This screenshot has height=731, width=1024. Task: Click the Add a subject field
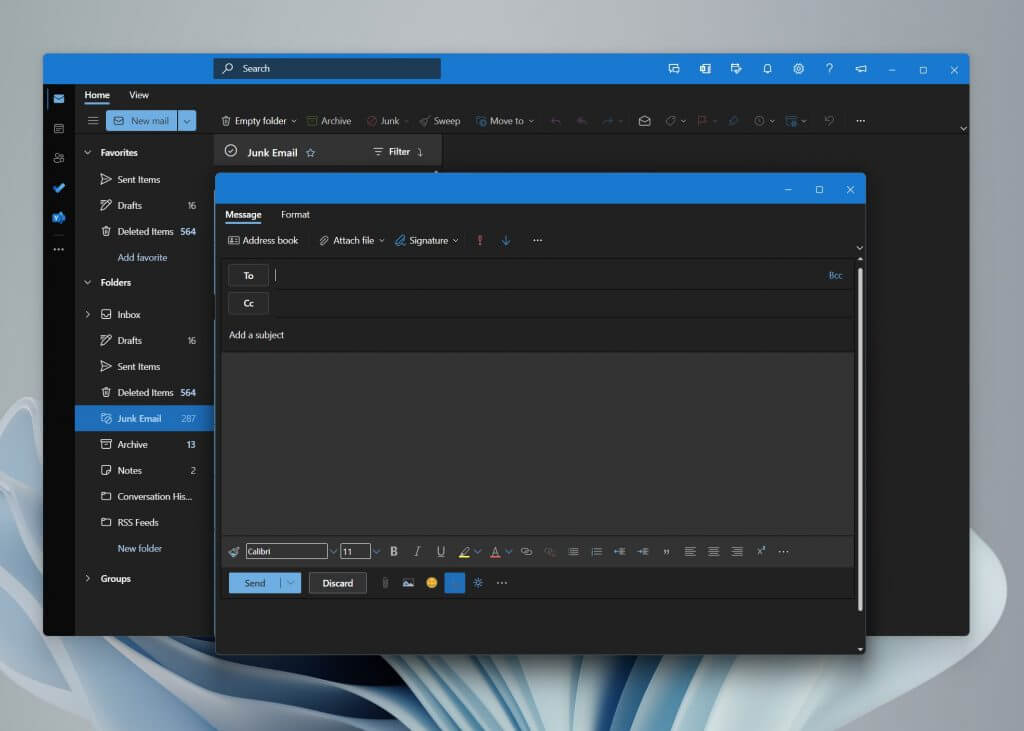[538, 335]
